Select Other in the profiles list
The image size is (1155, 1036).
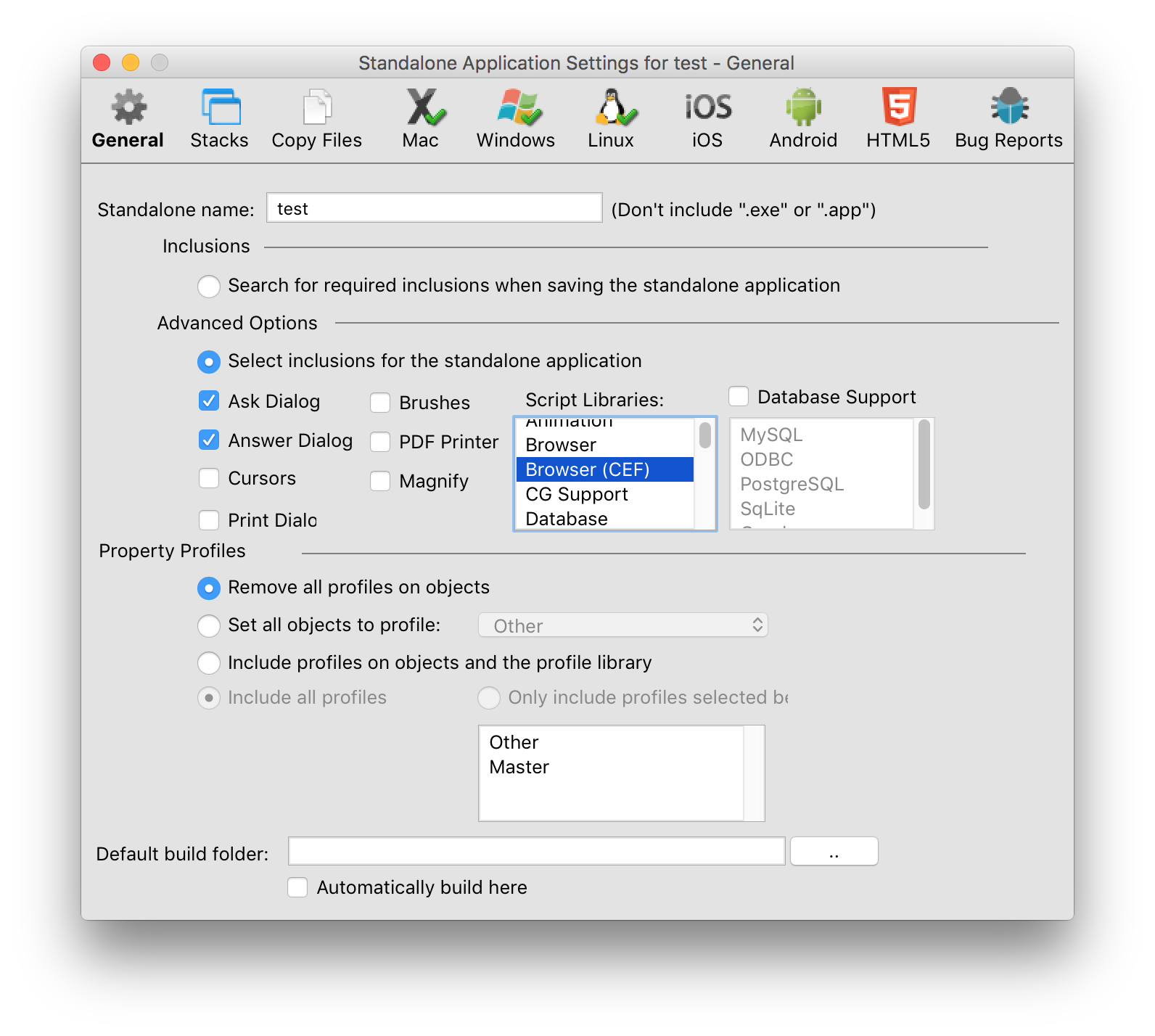coord(612,742)
